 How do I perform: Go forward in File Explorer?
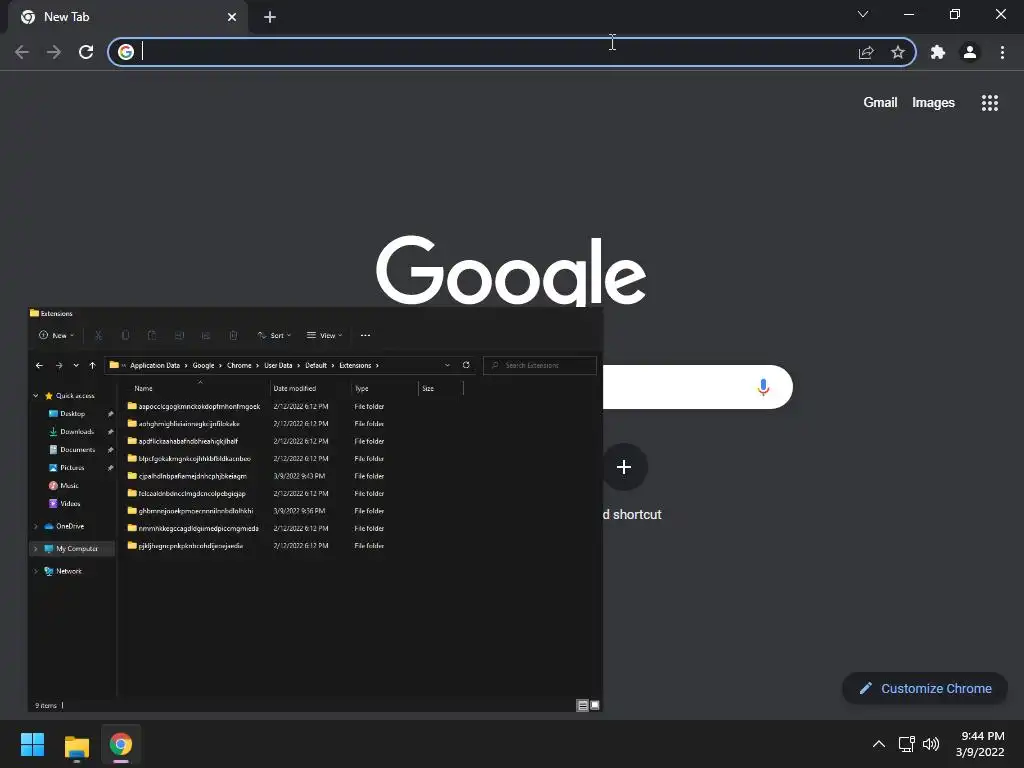click(x=59, y=365)
